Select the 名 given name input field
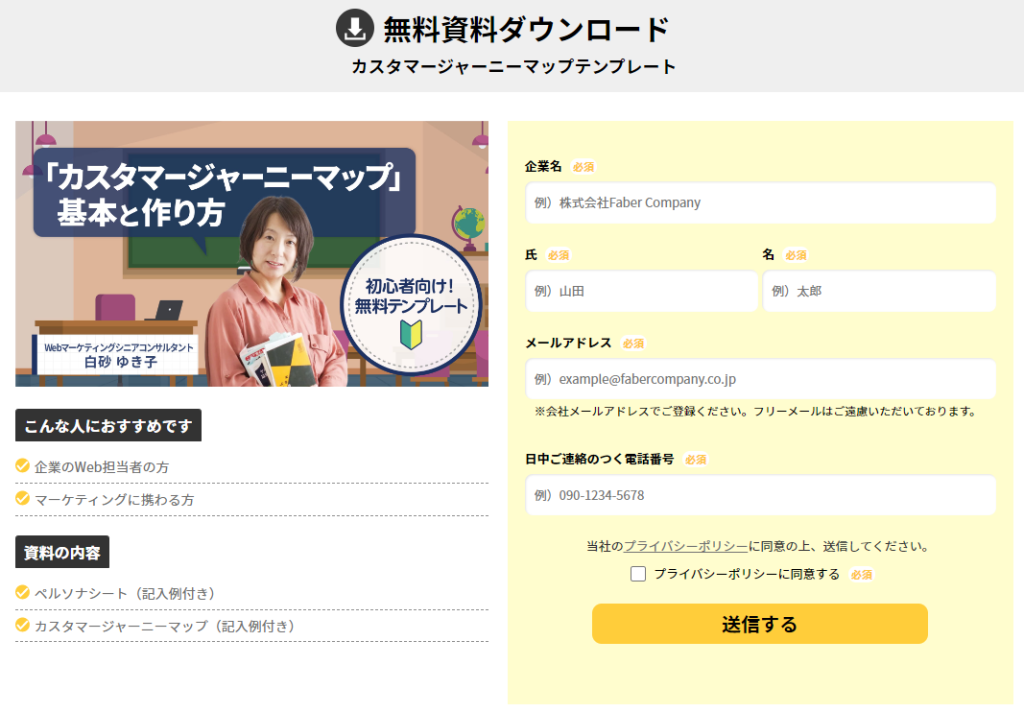Image resolution: width=1024 pixels, height=712 pixels. coord(879,292)
